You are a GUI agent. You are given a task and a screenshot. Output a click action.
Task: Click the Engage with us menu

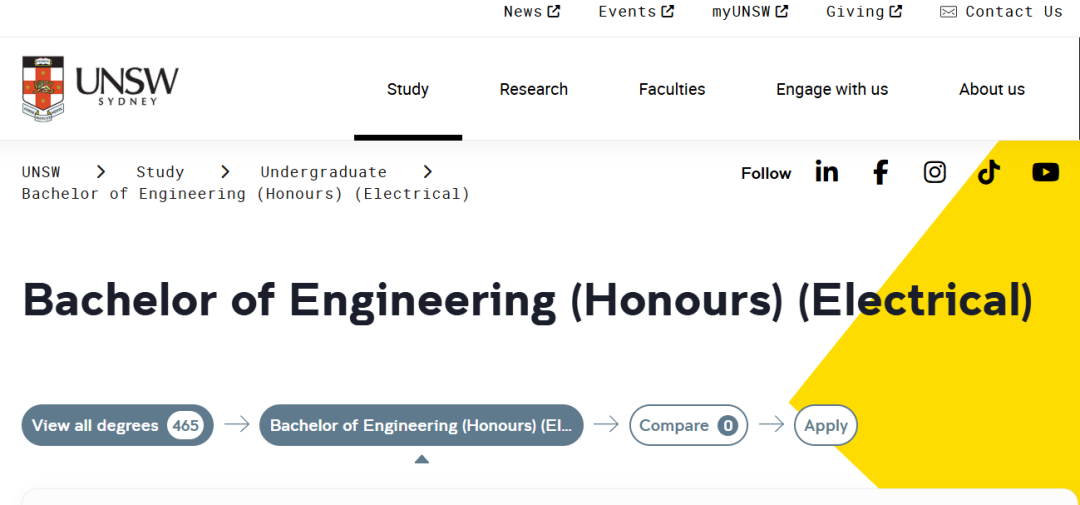click(x=832, y=89)
